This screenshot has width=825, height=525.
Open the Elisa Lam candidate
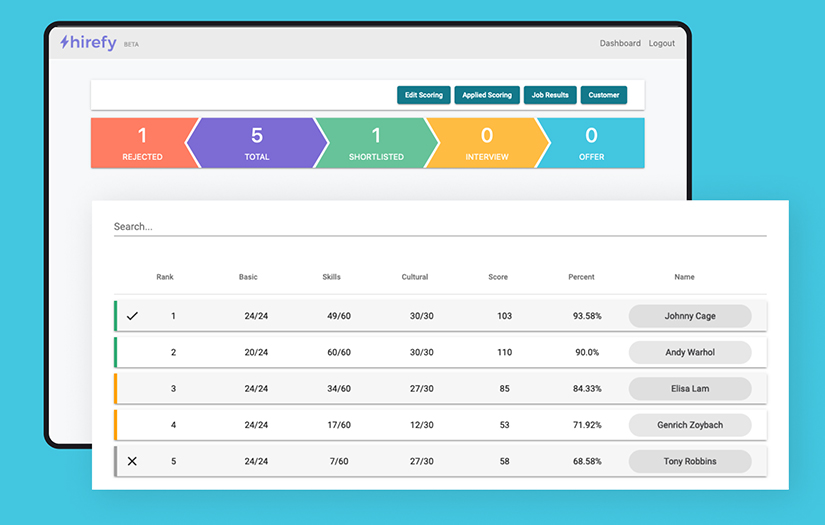[x=690, y=389]
